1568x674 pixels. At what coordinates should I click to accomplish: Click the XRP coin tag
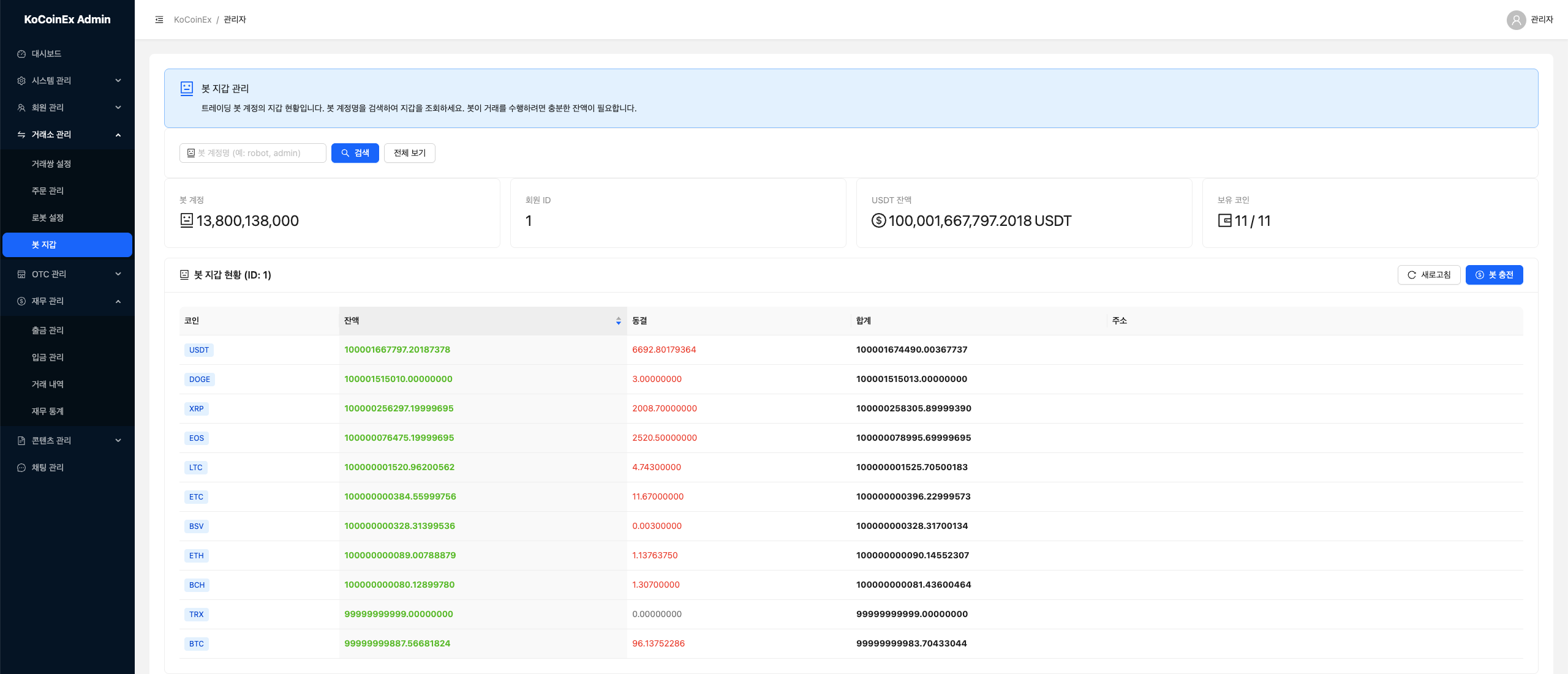(197, 409)
